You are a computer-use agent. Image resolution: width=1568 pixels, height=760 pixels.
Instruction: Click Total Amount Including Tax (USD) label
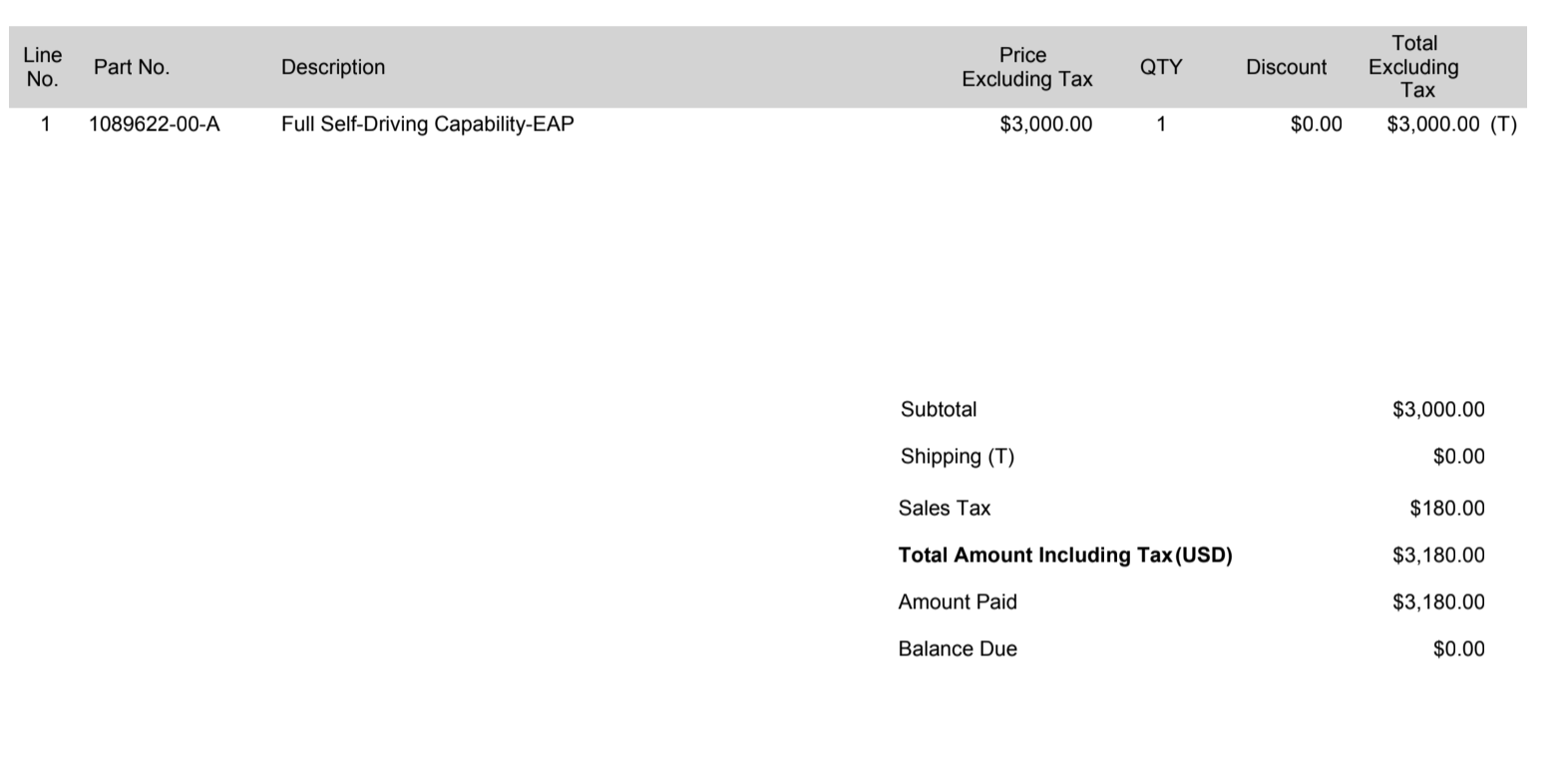click(x=1064, y=556)
